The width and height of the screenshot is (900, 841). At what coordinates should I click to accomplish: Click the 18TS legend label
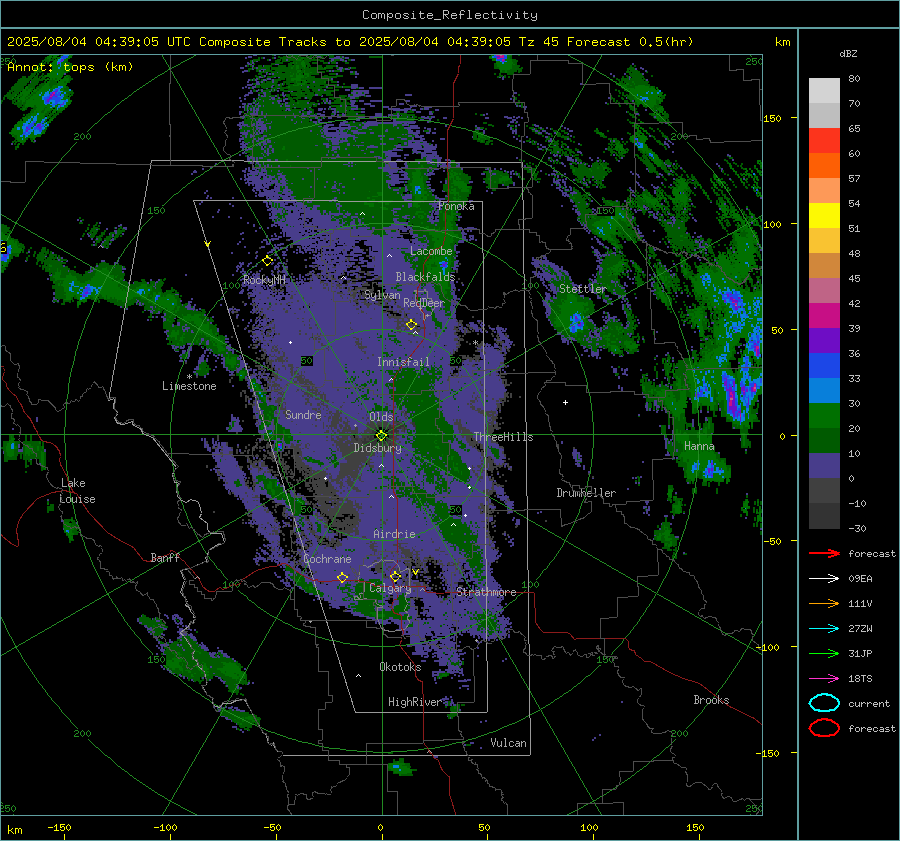click(860, 679)
